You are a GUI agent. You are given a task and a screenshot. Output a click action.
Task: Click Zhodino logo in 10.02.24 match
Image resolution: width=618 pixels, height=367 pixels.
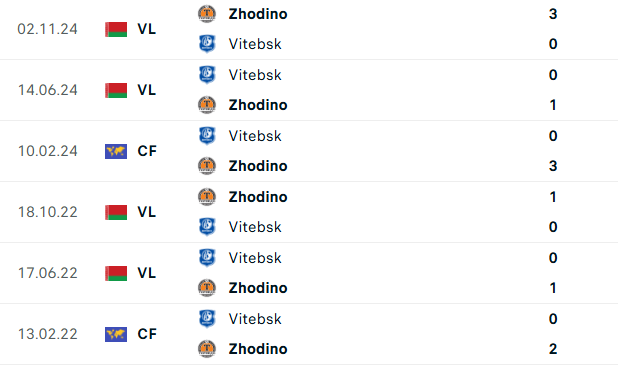(207, 166)
